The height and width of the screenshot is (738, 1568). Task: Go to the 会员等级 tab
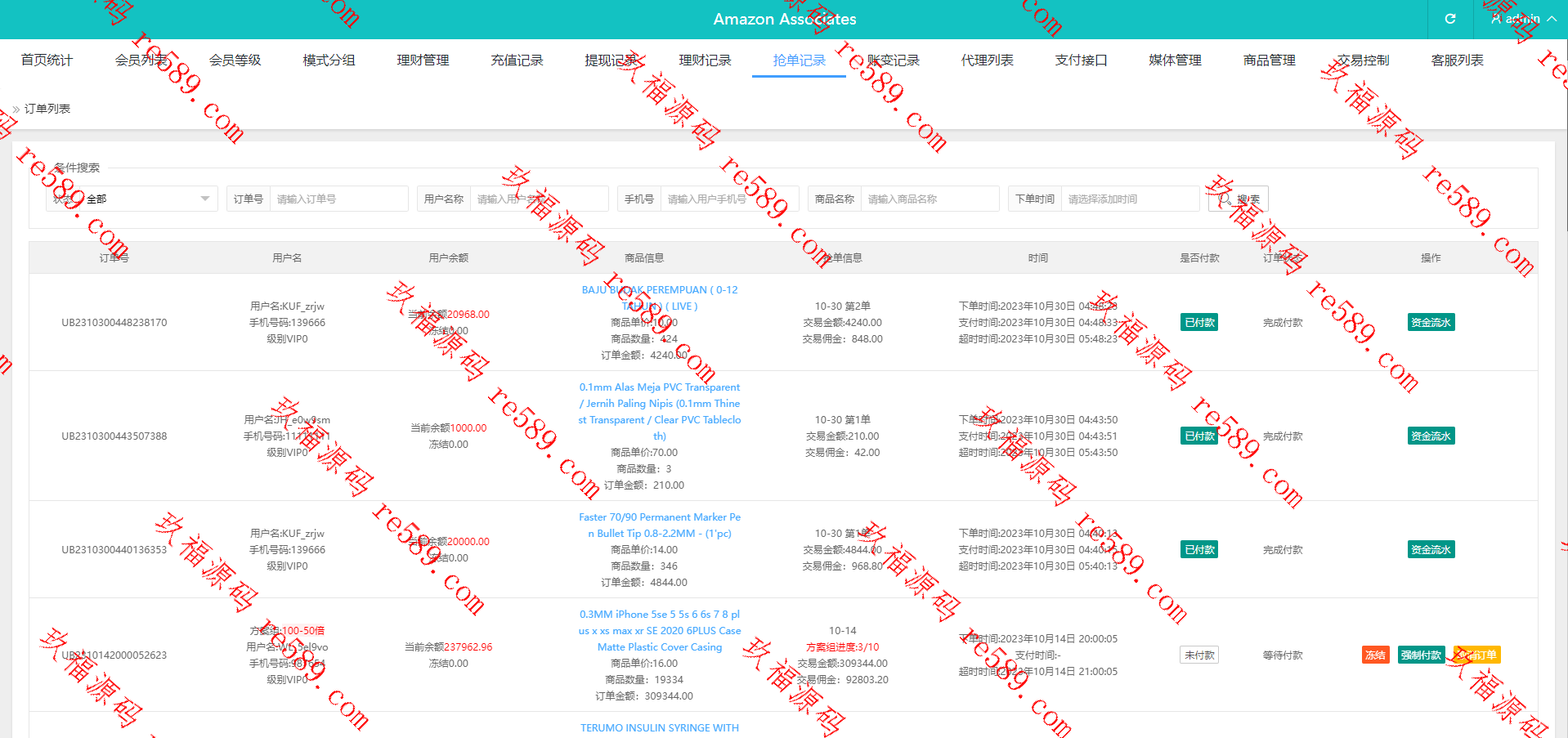pos(235,60)
